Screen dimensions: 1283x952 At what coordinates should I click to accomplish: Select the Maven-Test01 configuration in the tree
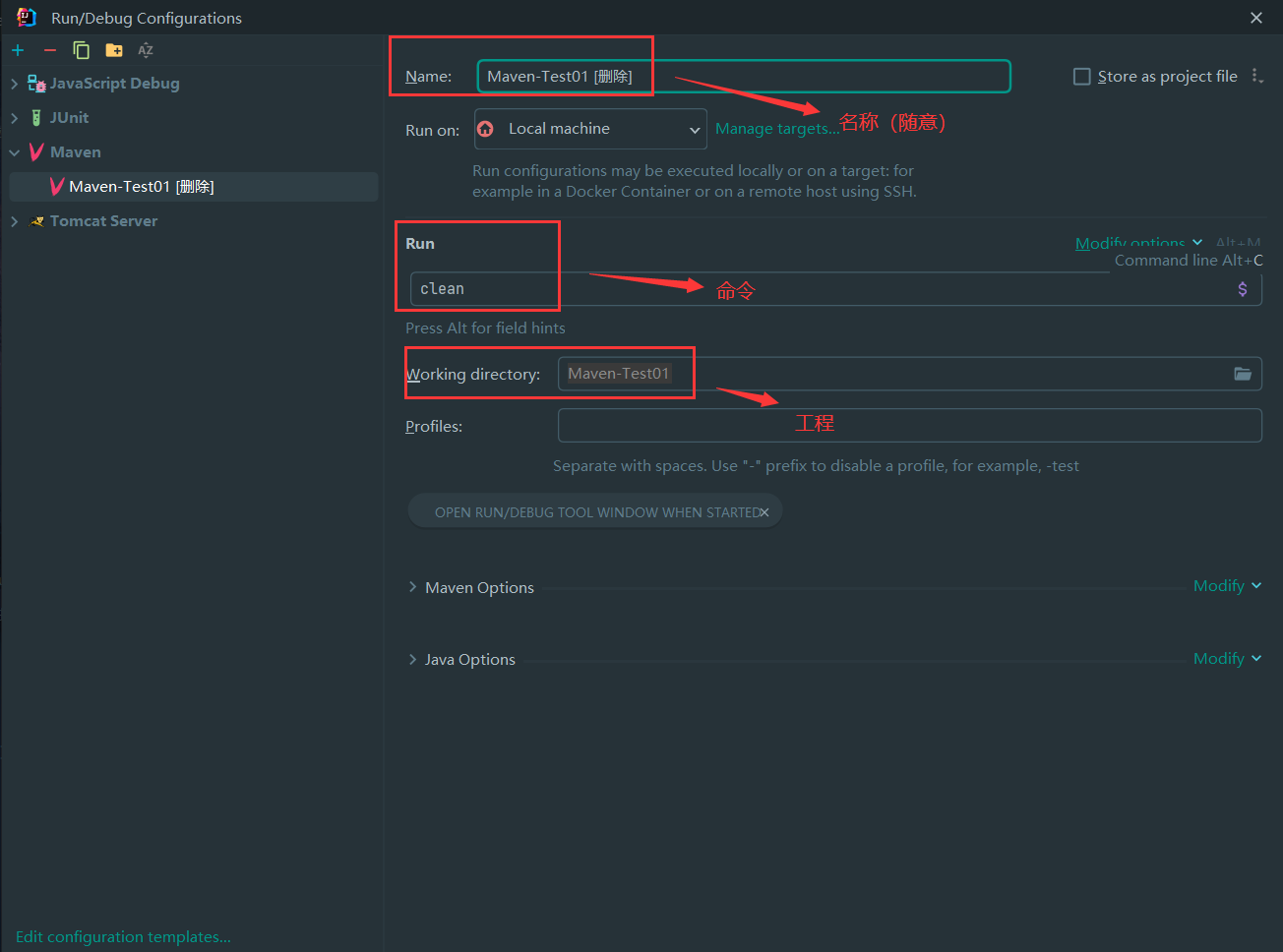tap(142, 187)
